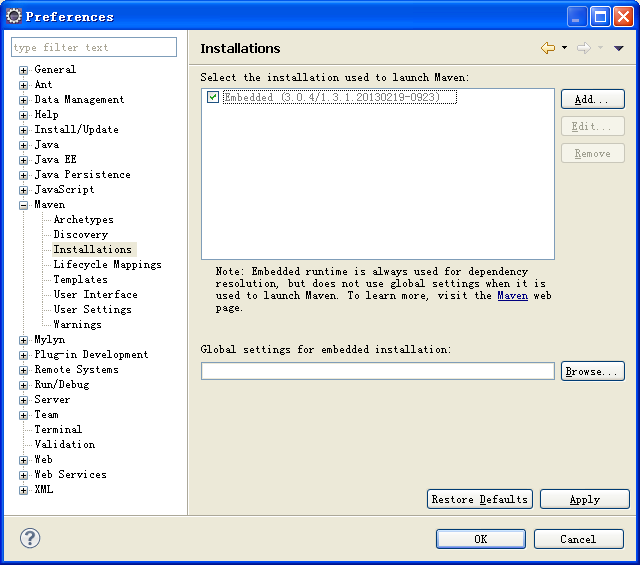Viewport: 640px width, 565px height.
Task: Select User Settings under Maven
Action: click(93, 309)
